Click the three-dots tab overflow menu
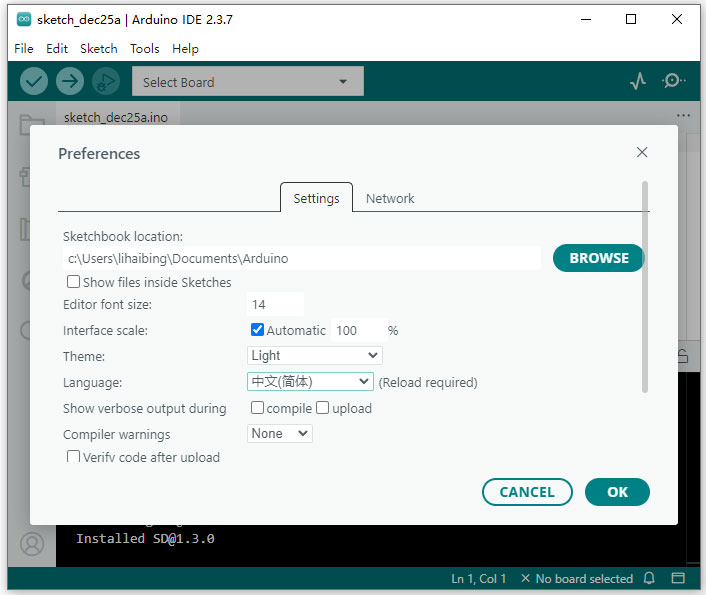This screenshot has height=595, width=706. click(683, 116)
